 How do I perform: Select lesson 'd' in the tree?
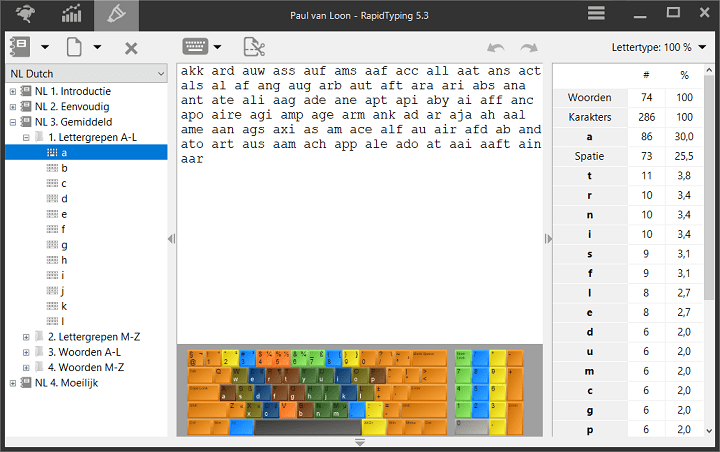pyautogui.click(x=64, y=198)
